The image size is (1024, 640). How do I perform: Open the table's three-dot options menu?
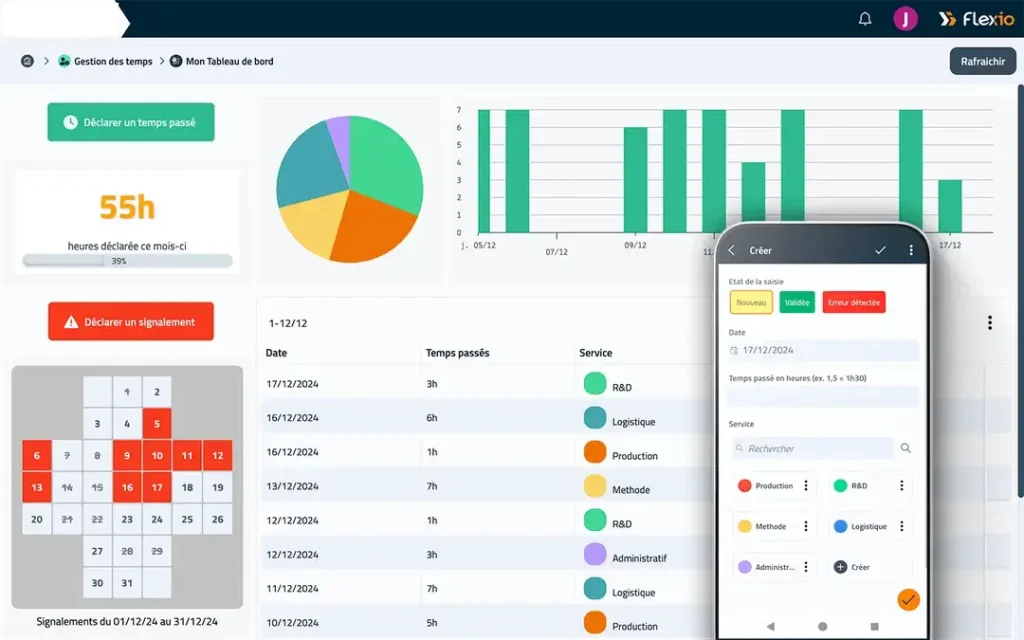click(x=990, y=323)
